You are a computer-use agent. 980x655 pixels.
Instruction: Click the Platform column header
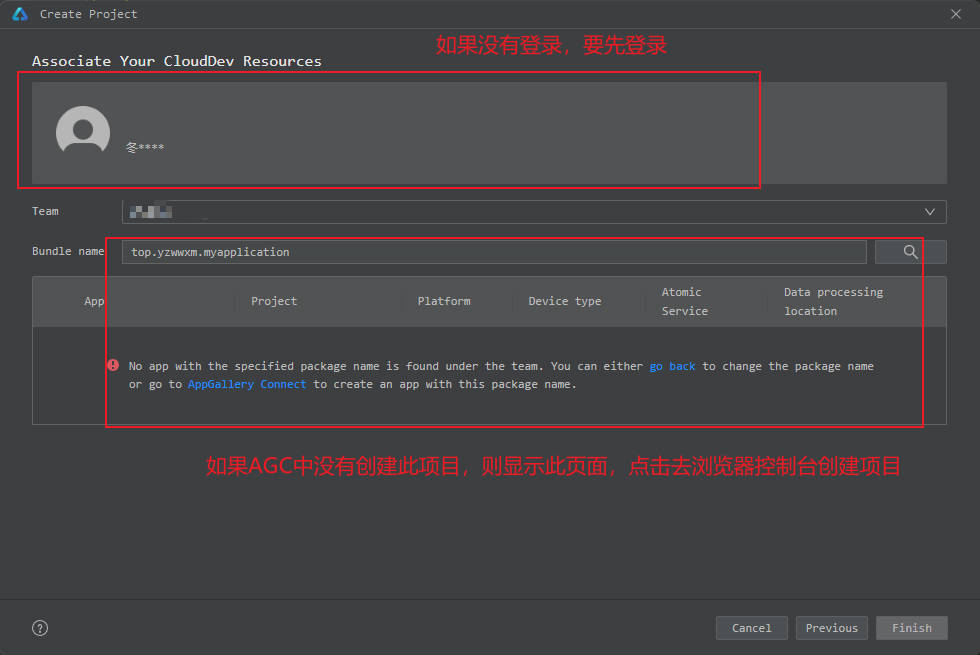tap(444, 301)
